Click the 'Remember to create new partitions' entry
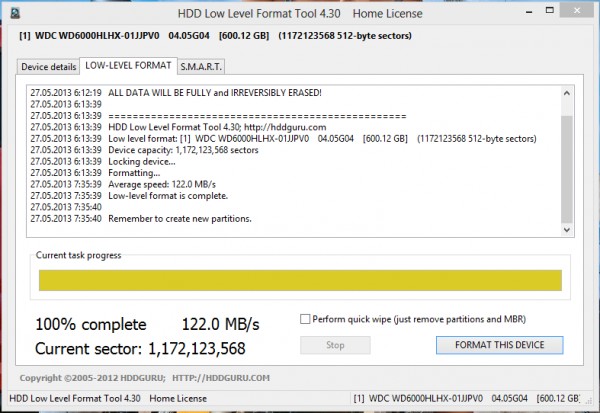 coord(179,218)
